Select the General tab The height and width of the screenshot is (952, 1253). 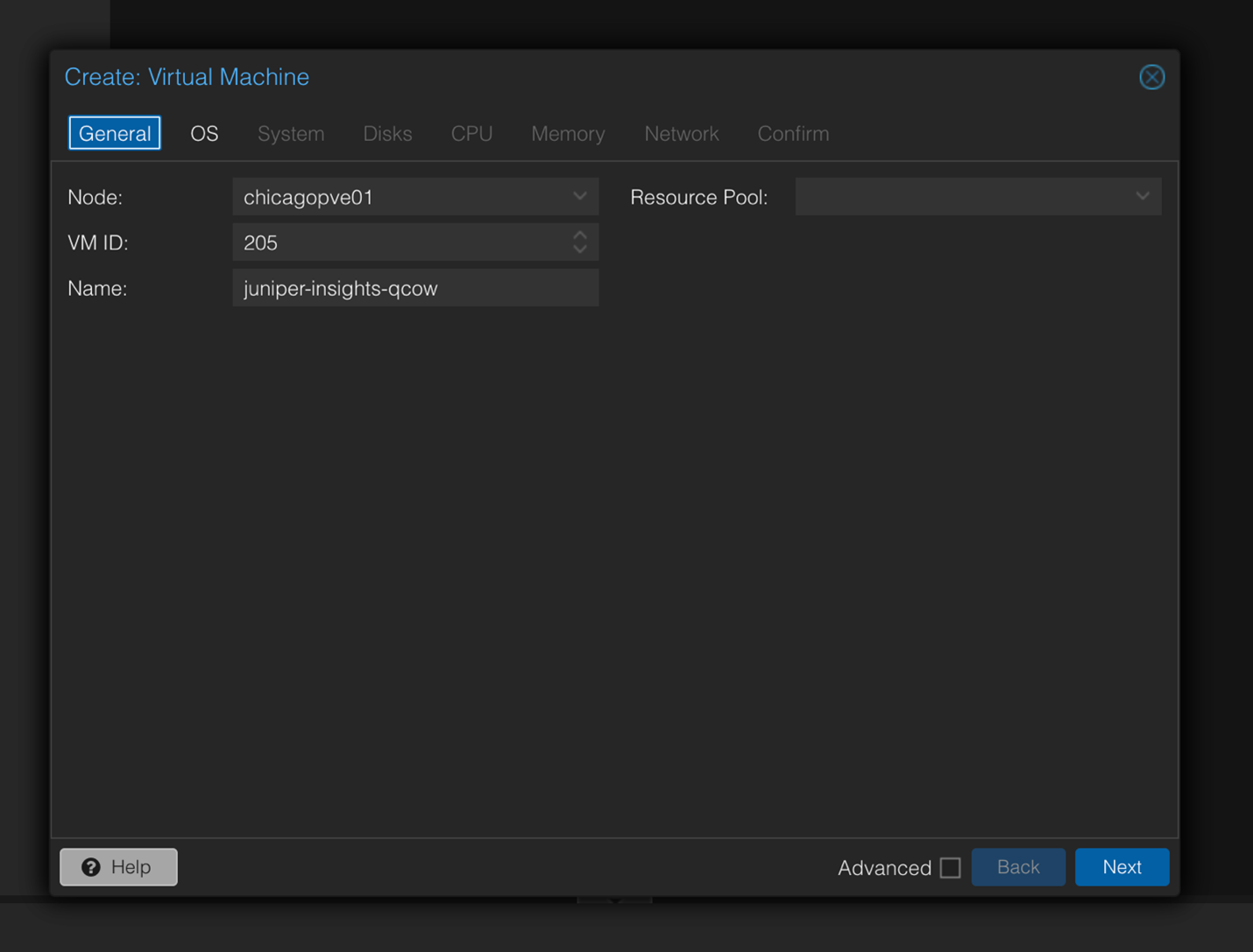coord(115,133)
